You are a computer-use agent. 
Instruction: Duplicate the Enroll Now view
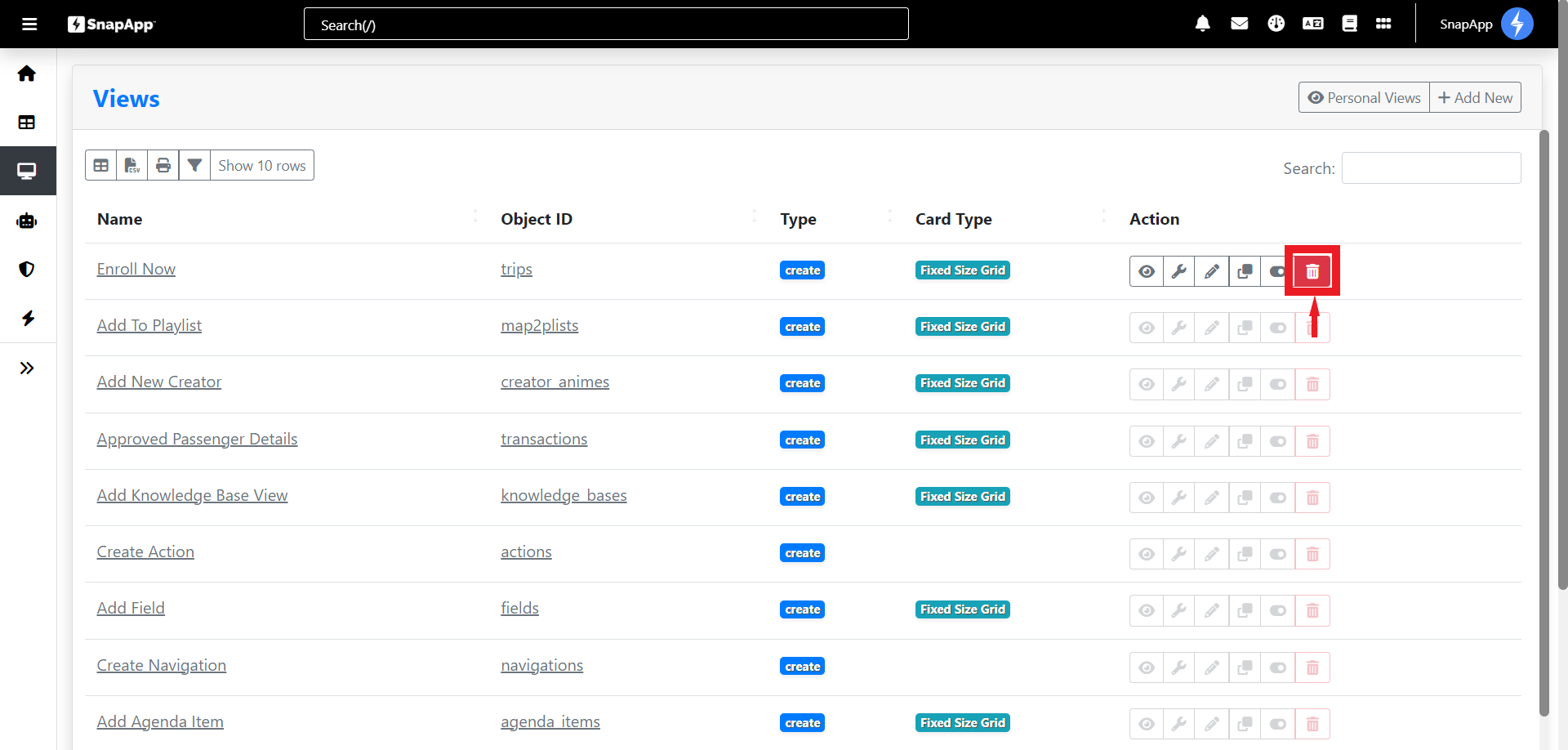[x=1245, y=271]
